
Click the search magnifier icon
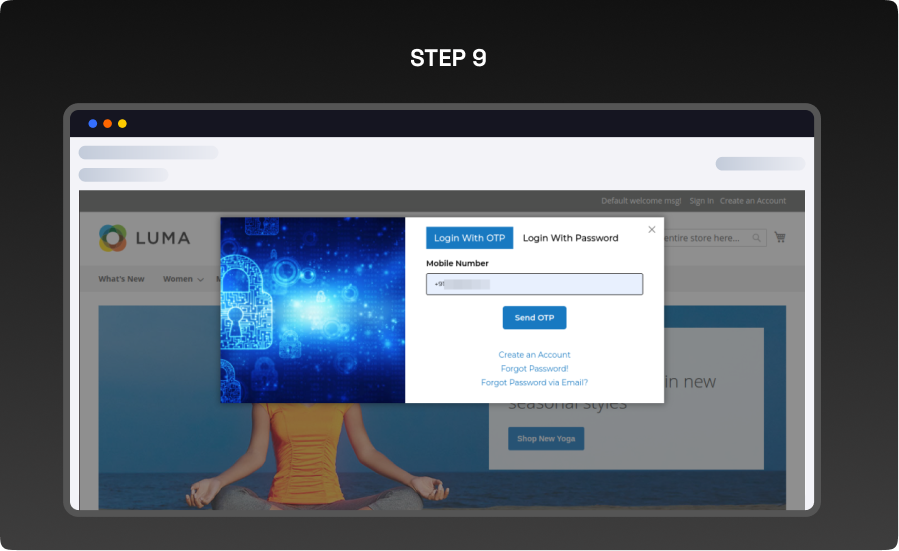point(757,238)
